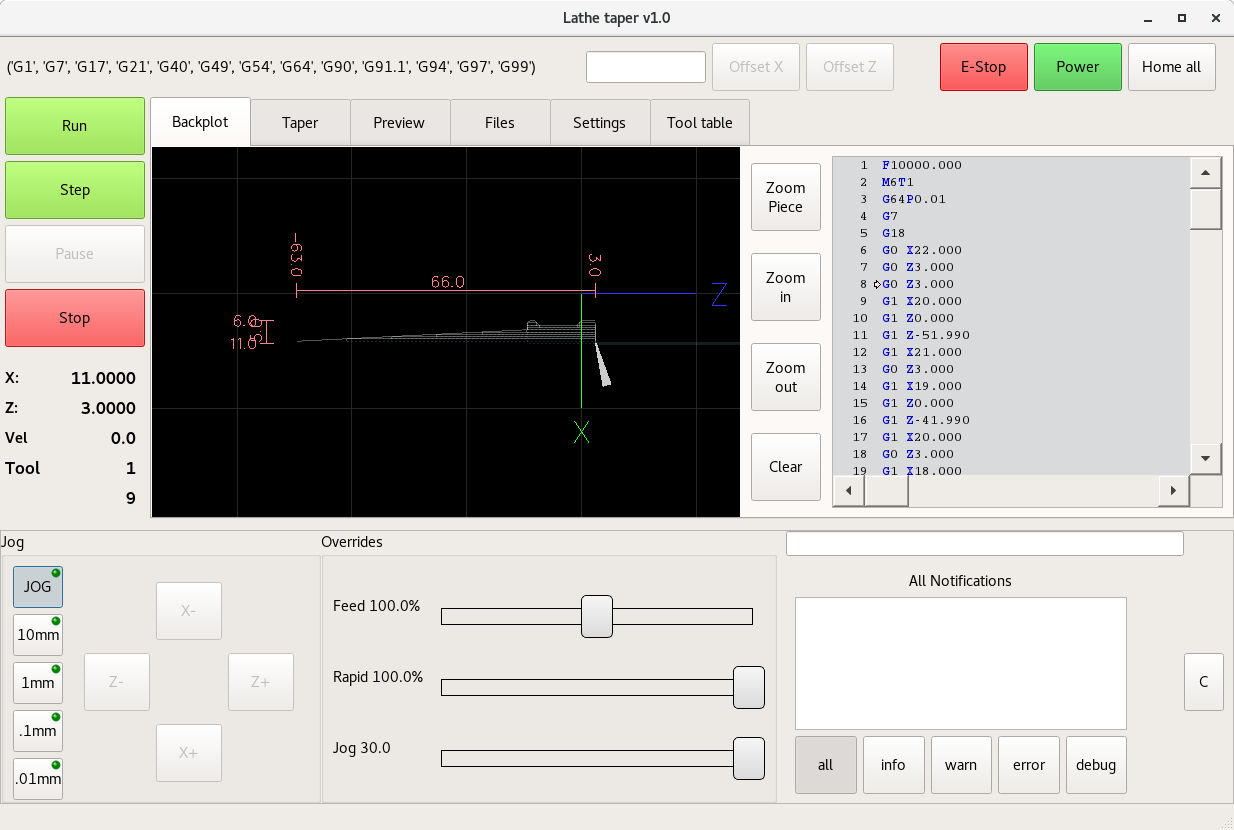Select the continuous JOG mode toggle
The image size is (1234, 830).
pyautogui.click(x=38, y=587)
